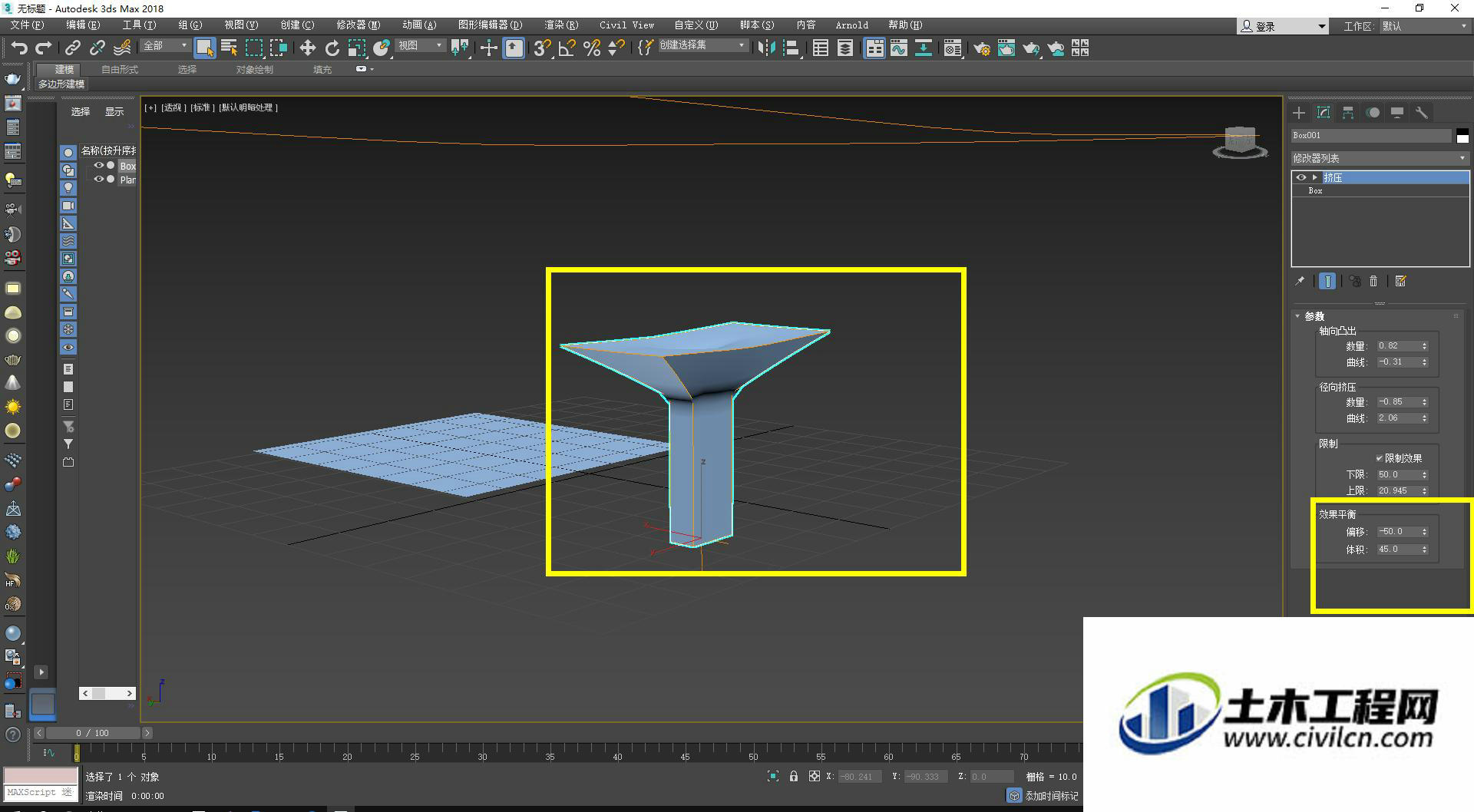
Task: Click the 偏移 value field -50.0
Action: (1397, 531)
